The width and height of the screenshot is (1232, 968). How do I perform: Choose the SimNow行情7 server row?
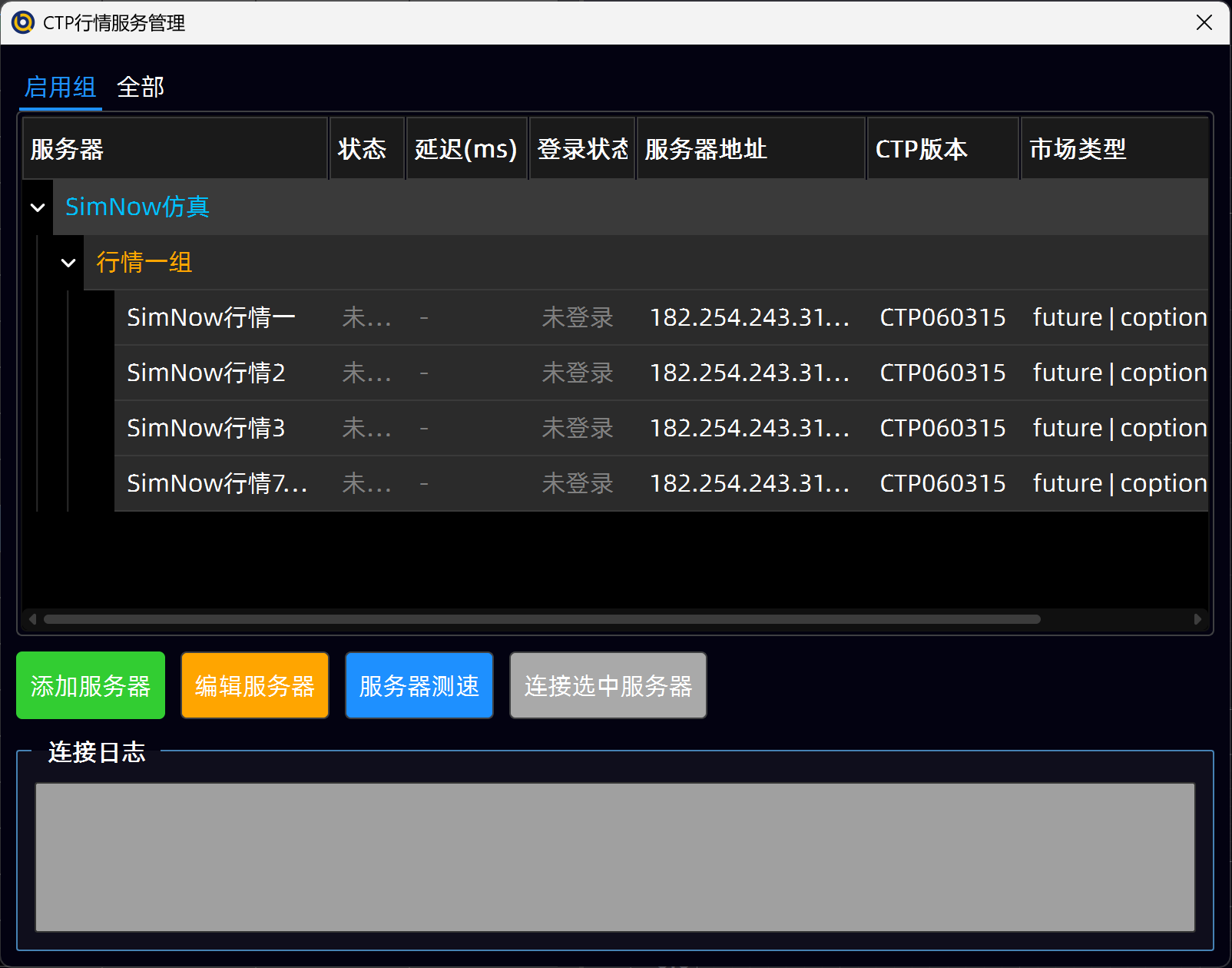217,483
